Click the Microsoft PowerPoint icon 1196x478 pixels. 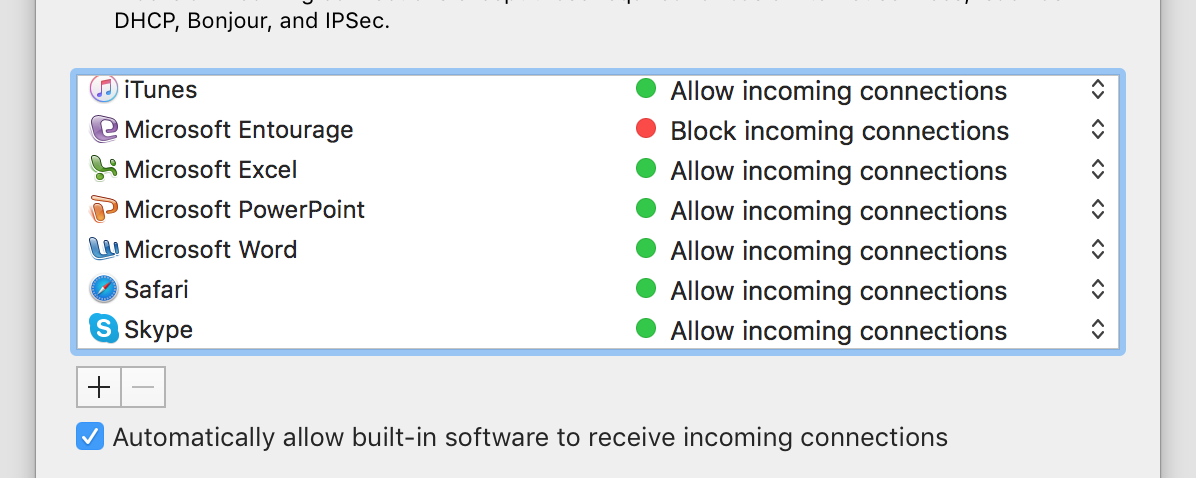pyautogui.click(x=104, y=209)
